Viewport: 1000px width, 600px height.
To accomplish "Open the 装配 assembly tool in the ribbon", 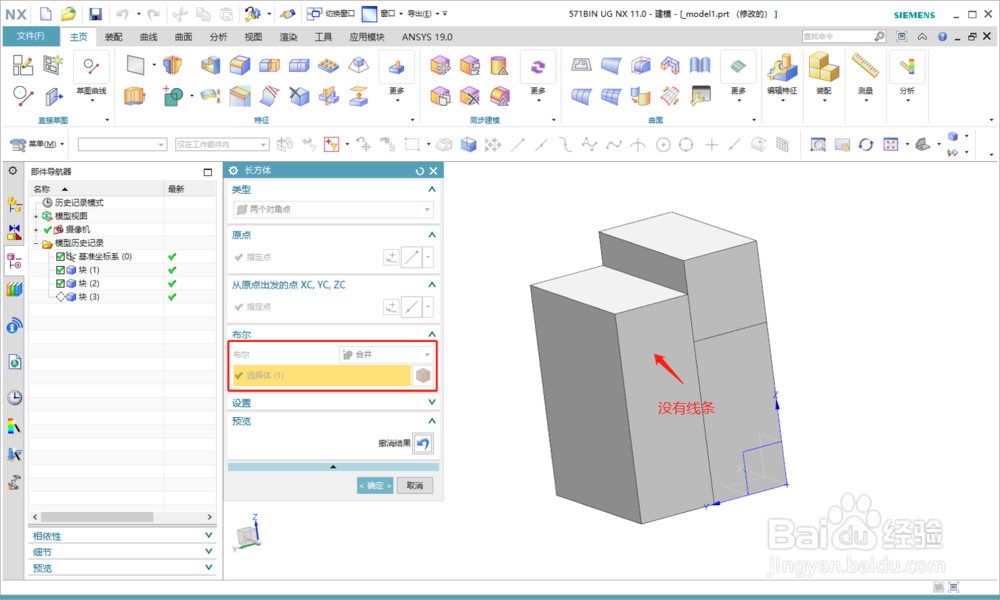I will tap(823, 77).
